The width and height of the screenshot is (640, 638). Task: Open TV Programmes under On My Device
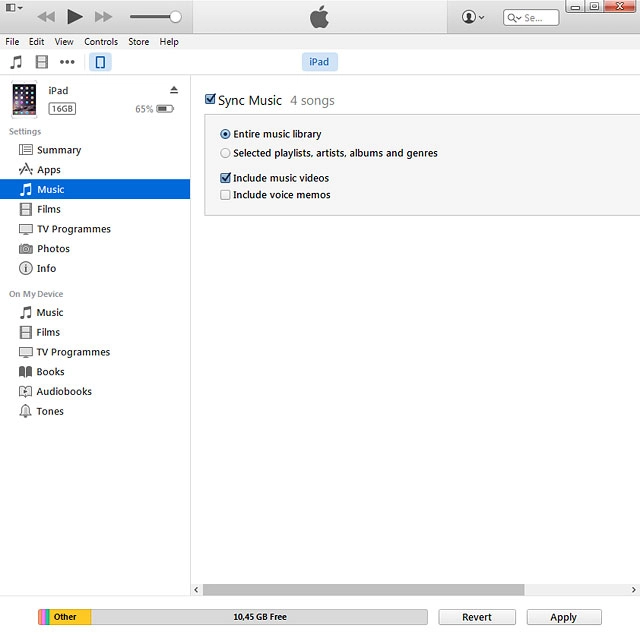tap(95, 352)
